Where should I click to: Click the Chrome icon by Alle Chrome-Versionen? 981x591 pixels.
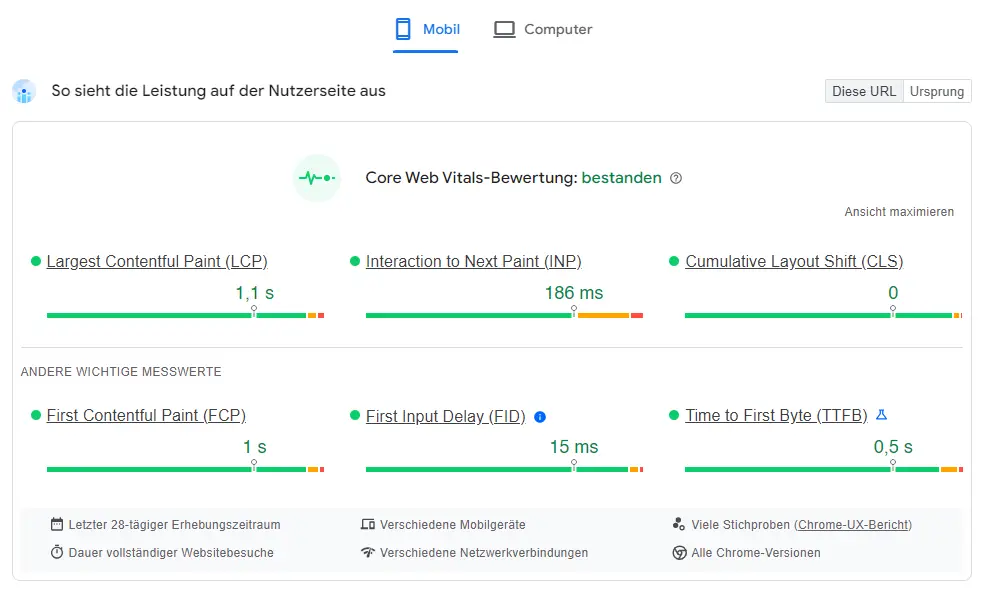(679, 553)
